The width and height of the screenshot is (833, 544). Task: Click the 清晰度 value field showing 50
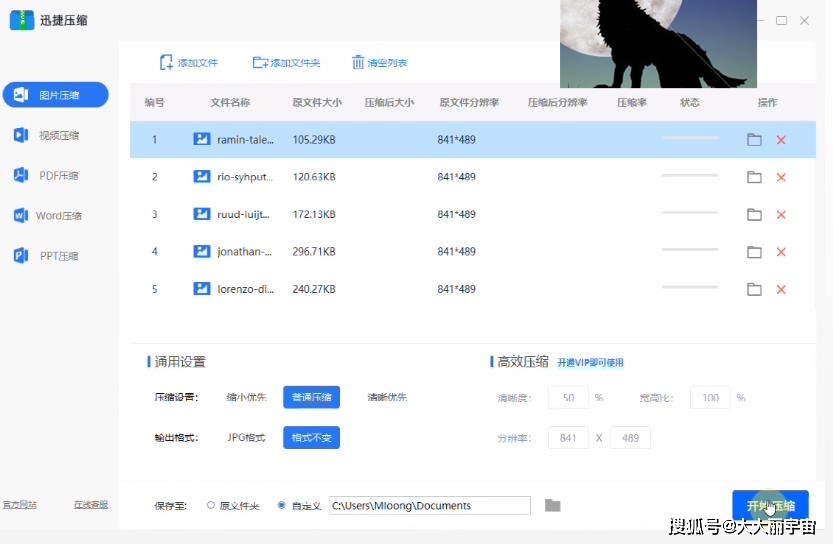pyautogui.click(x=568, y=397)
